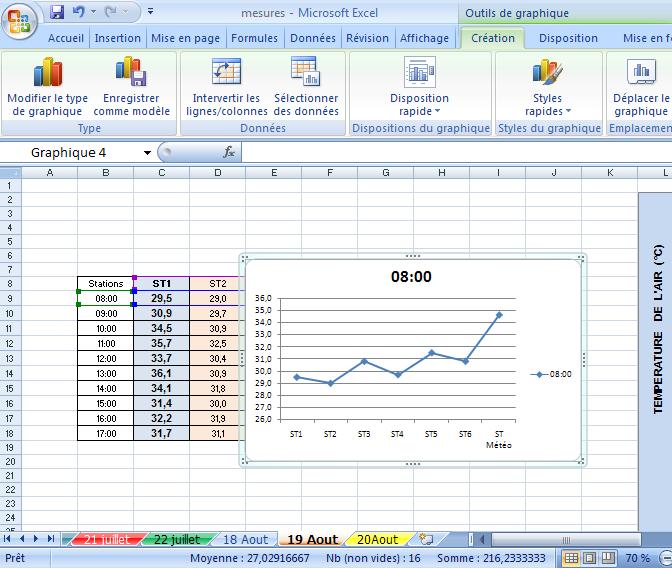The image size is (672, 568).
Task: Click Déplacer le graphique
Action: (641, 87)
